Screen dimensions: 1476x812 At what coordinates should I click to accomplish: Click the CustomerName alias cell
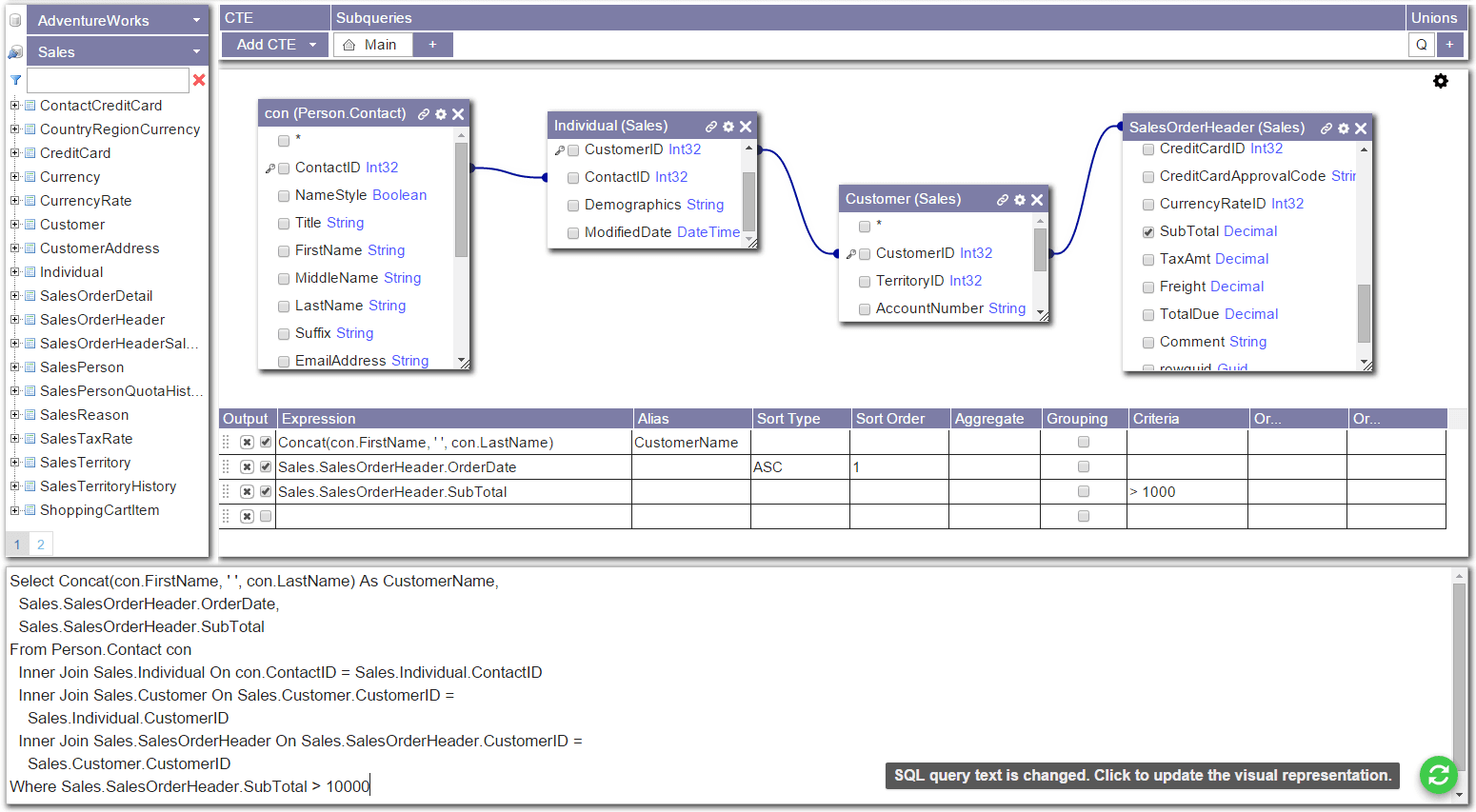click(691, 443)
